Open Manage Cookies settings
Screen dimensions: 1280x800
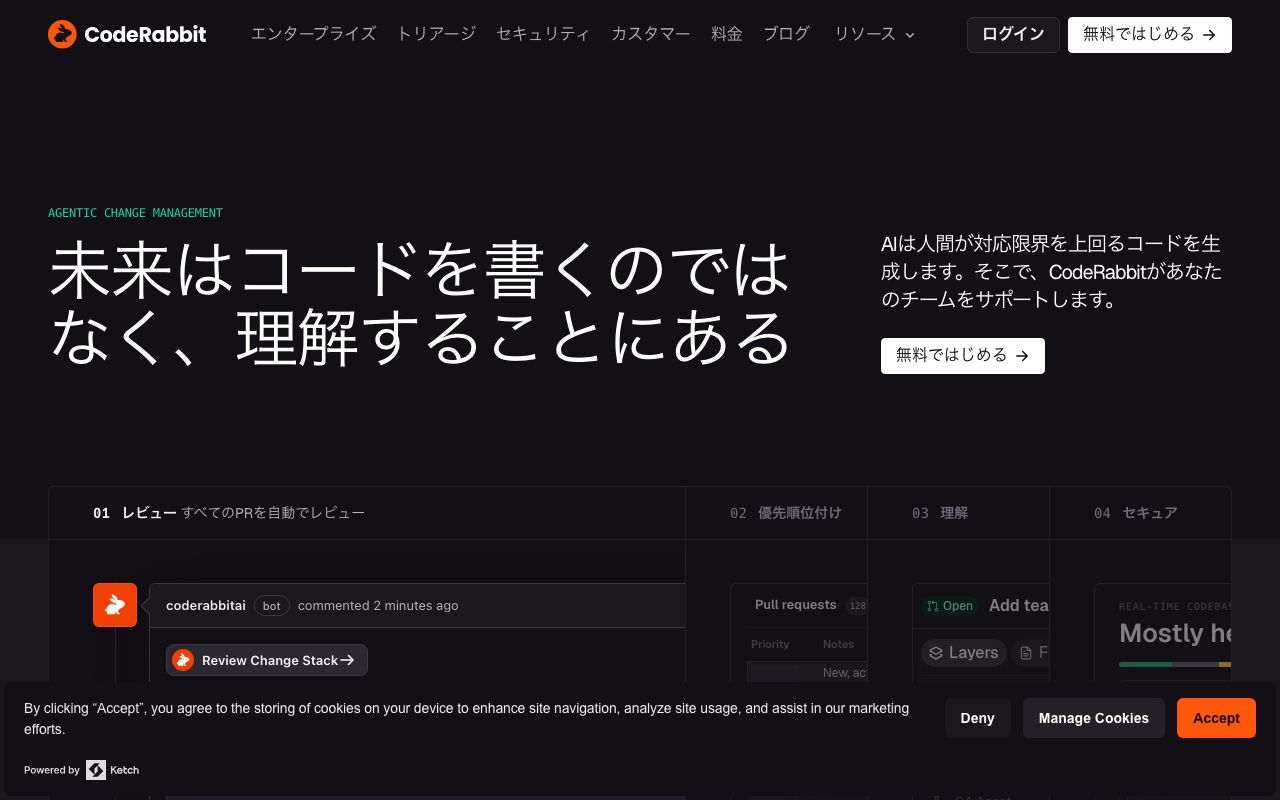[x=1094, y=718]
